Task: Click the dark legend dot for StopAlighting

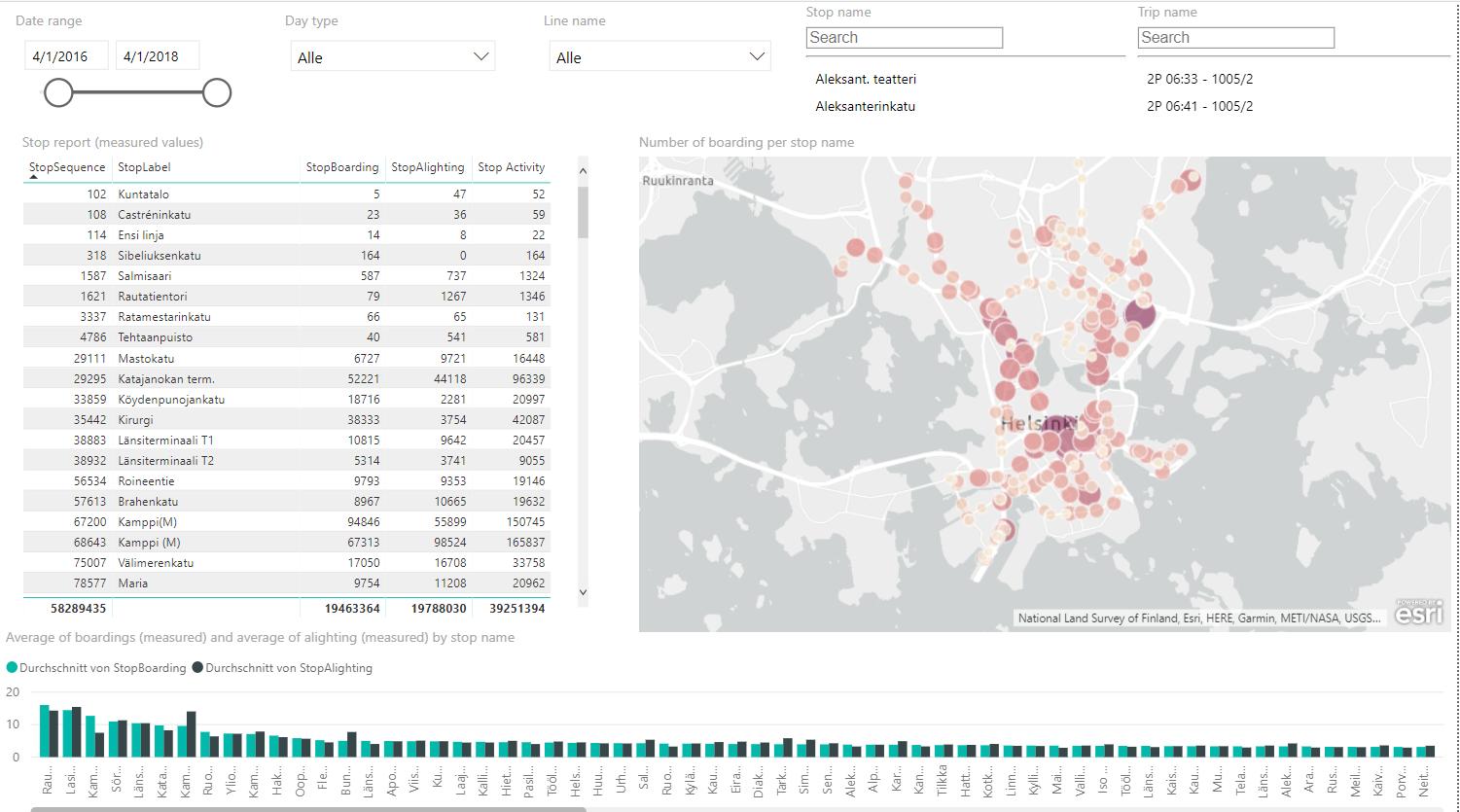Action: (199, 668)
